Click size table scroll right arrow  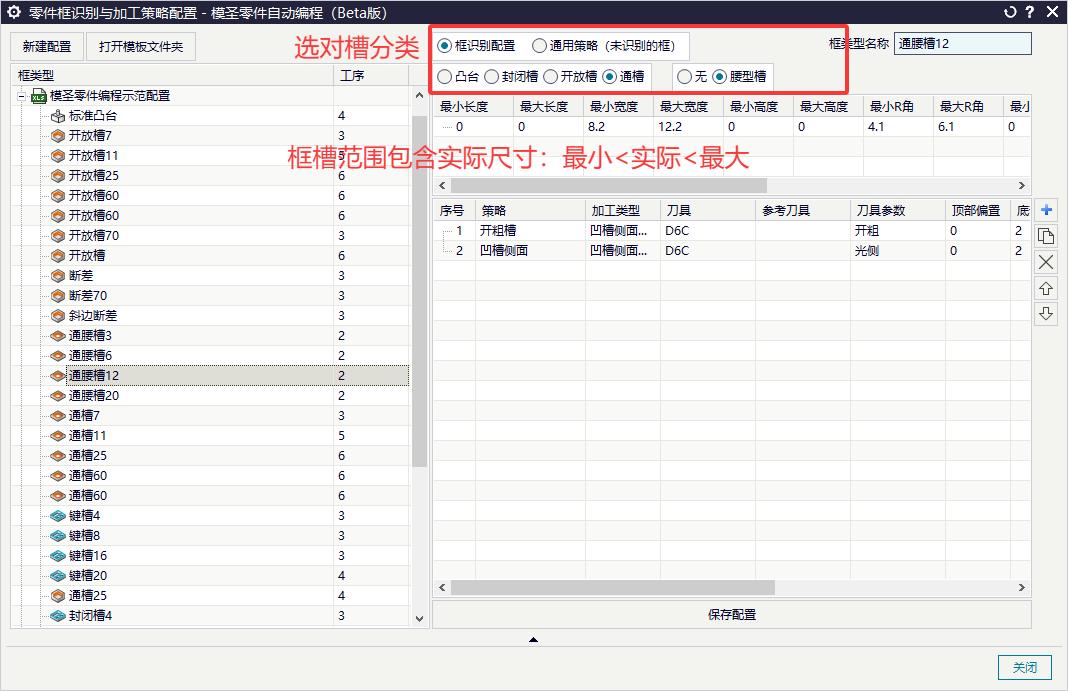coord(1022,185)
